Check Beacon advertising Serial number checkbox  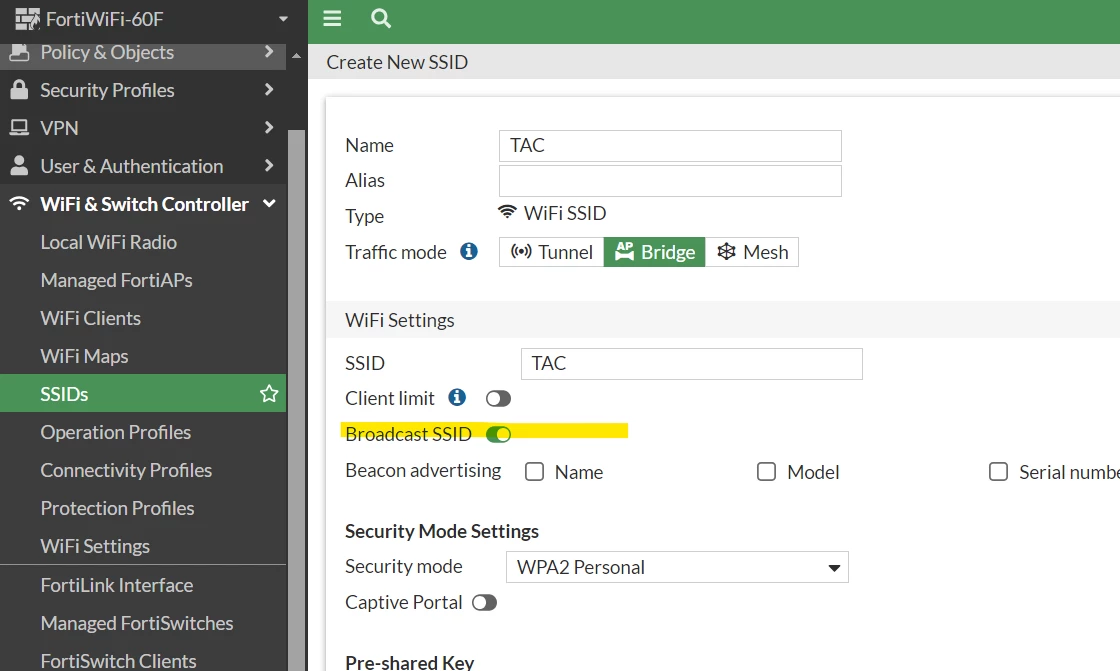pyautogui.click(x=999, y=472)
